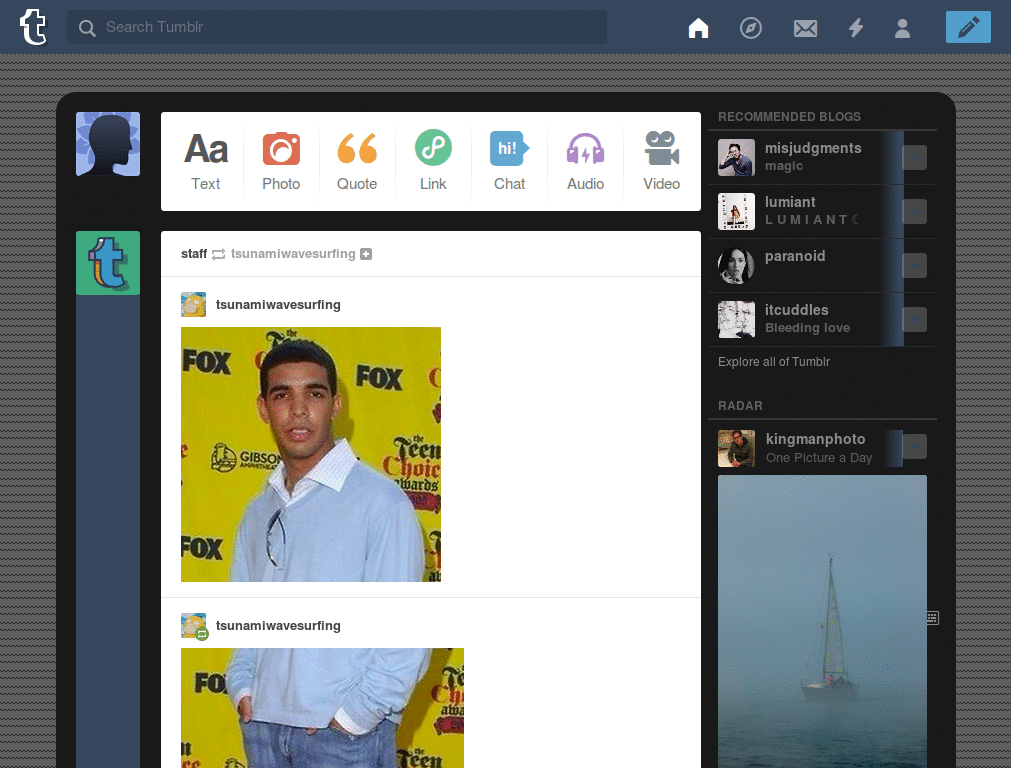
Task: Create a new Photo post
Action: click(281, 161)
